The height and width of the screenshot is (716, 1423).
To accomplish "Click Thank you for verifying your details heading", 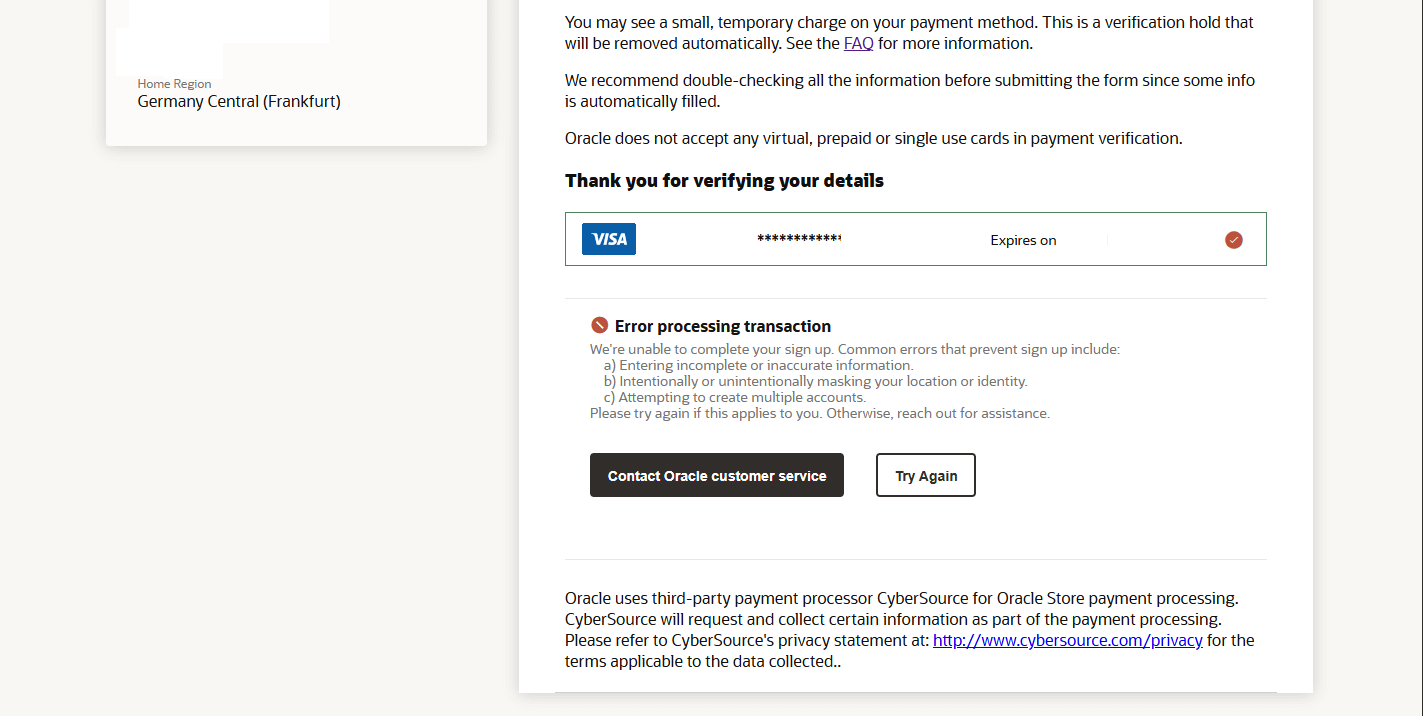I will [724, 181].
